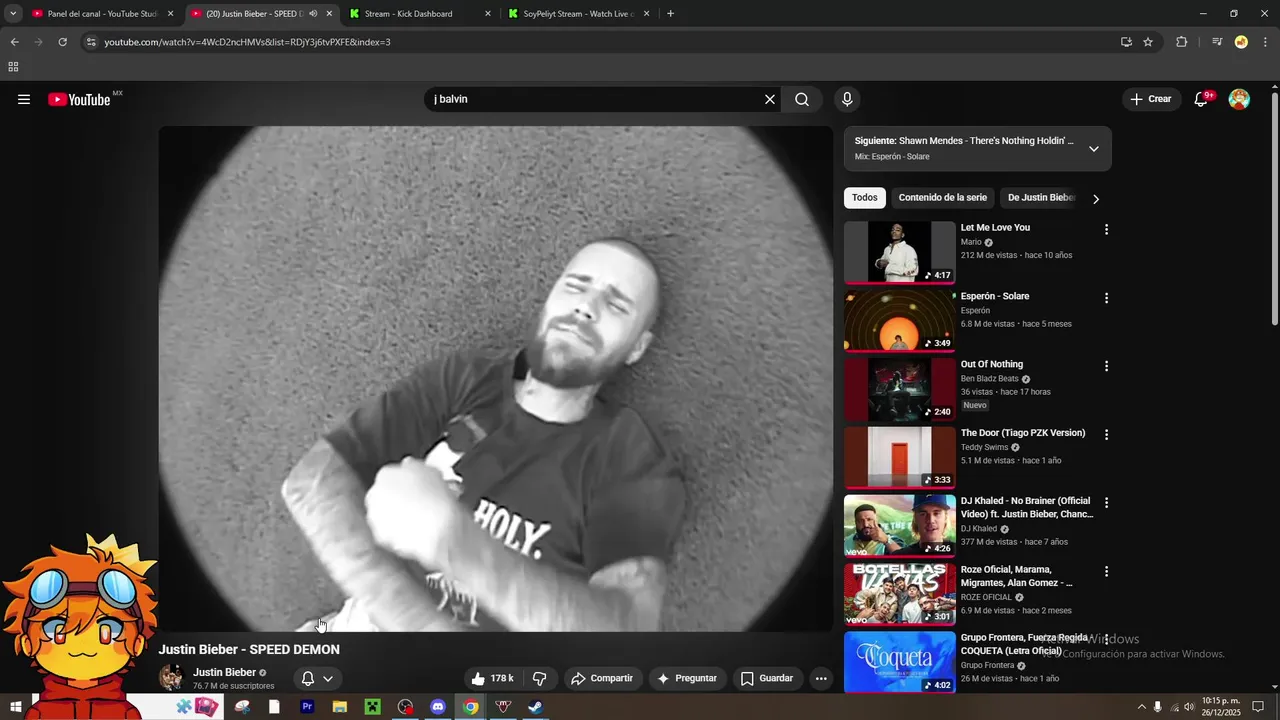Click the Guardar save button
This screenshot has width=1280, height=720.
(x=767, y=678)
